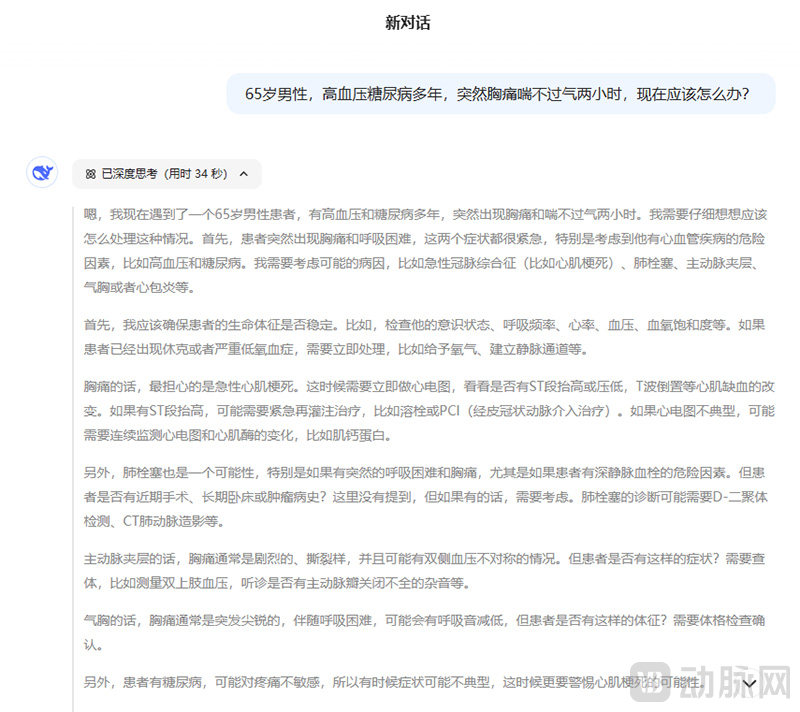Click the paragraph beginning 首先，我应该确保
The width and height of the screenshot is (800, 712).
(424, 337)
